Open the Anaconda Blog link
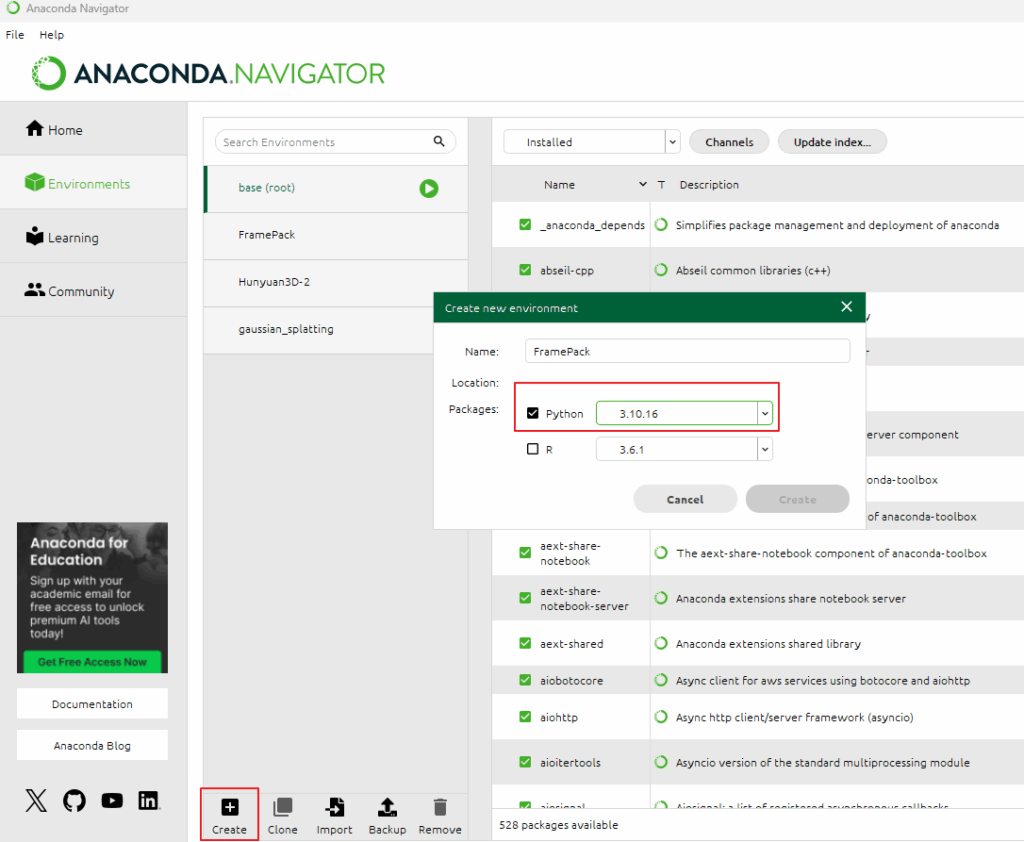This screenshot has width=1024, height=842. (92, 745)
